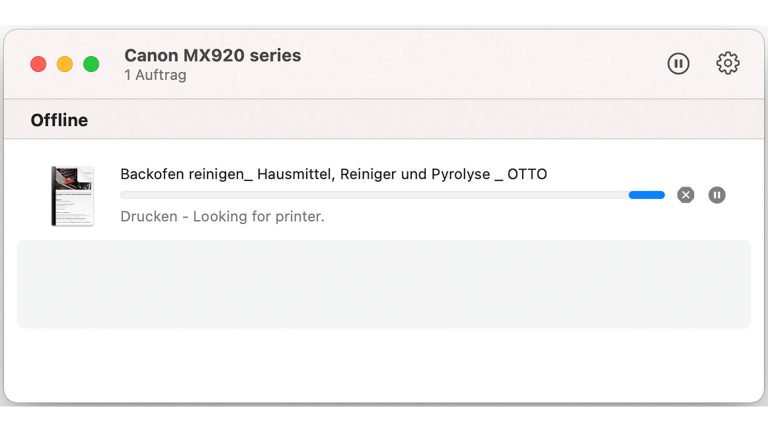This screenshot has width=768, height=432.
Task: Select the Backofen reinigen job title
Action: [x=300, y=174]
